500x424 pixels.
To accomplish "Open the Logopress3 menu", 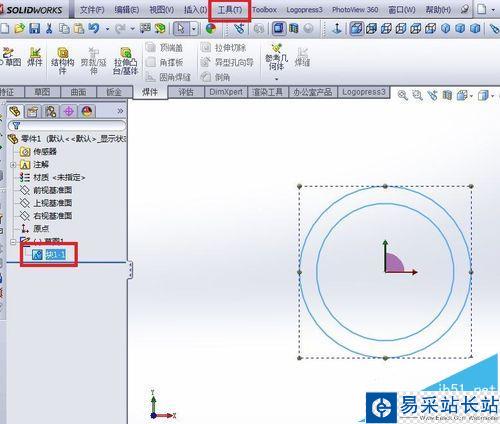I will [304, 10].
